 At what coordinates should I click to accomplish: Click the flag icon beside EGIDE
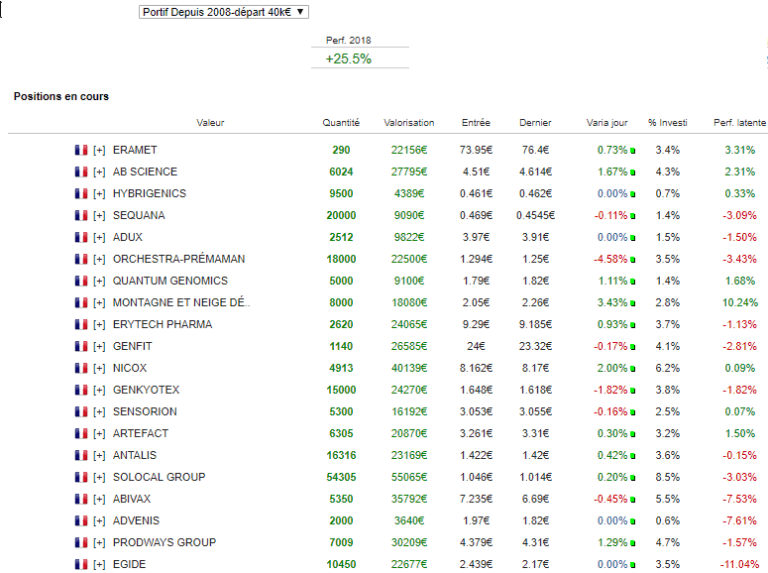pyautogui.click(x=81, y=565)
